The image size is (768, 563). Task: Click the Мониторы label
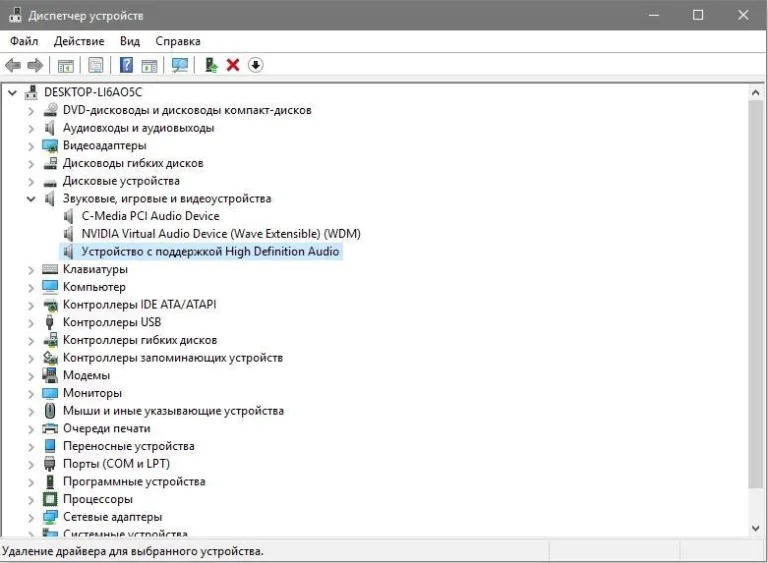[92, 393]
